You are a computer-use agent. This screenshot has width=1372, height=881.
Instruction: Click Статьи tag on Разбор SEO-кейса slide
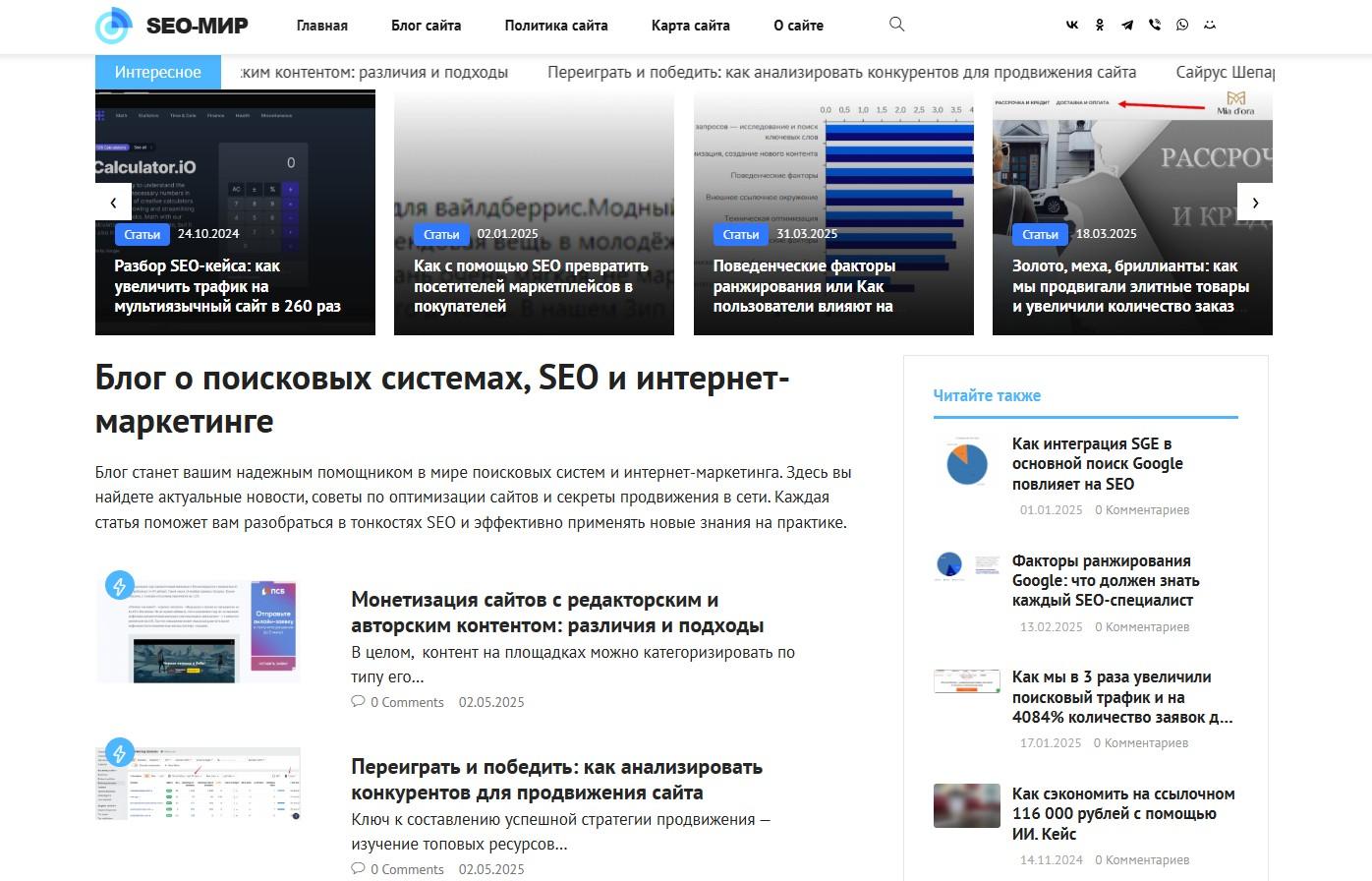tap(143, 234)
